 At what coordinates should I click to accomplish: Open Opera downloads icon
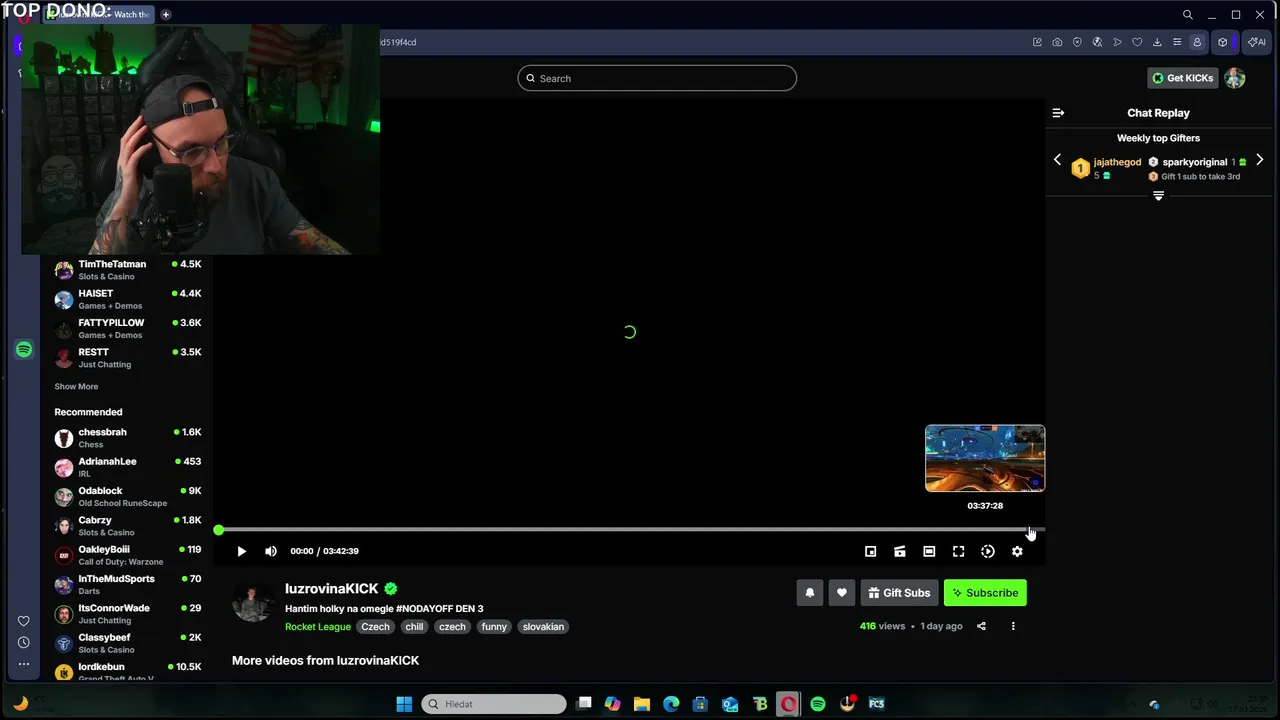pos(1157,42)
